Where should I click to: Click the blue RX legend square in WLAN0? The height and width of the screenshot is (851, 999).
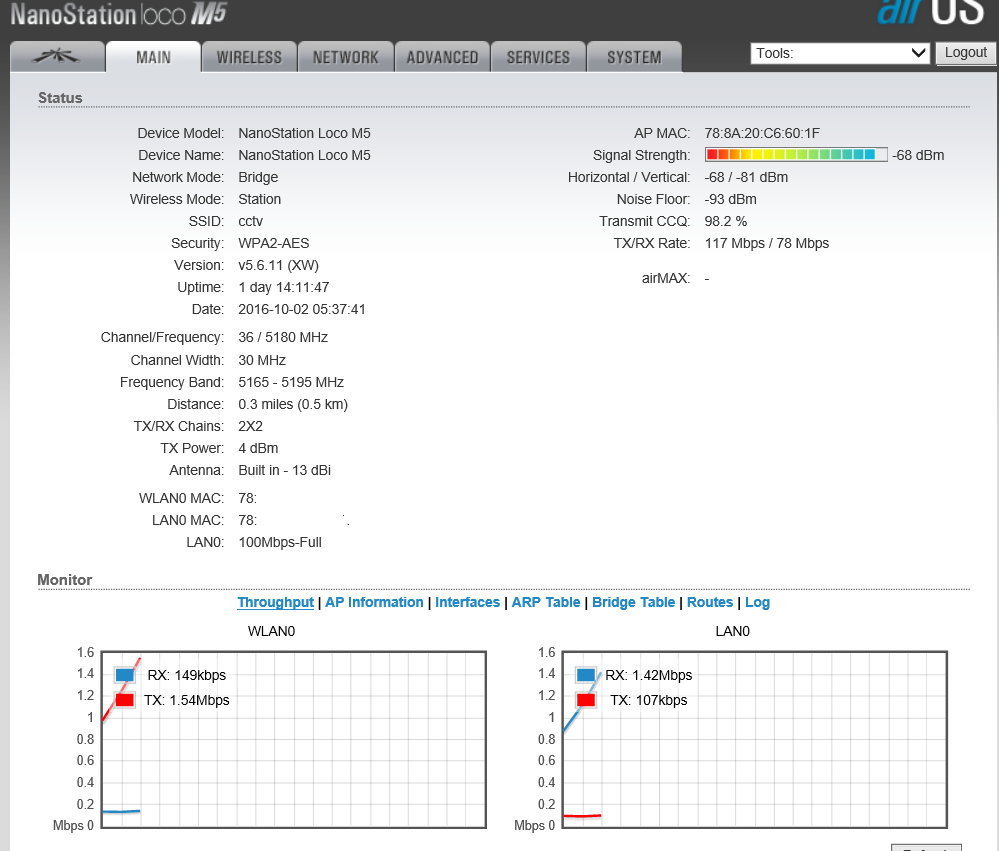[x=124, y=675]
